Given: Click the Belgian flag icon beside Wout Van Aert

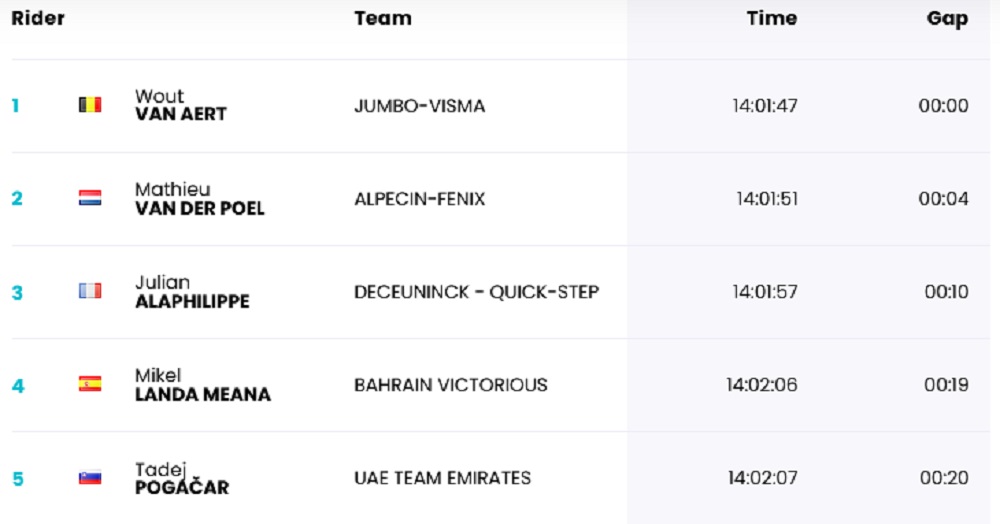Looking at the screenshot, I should [90, 105].
